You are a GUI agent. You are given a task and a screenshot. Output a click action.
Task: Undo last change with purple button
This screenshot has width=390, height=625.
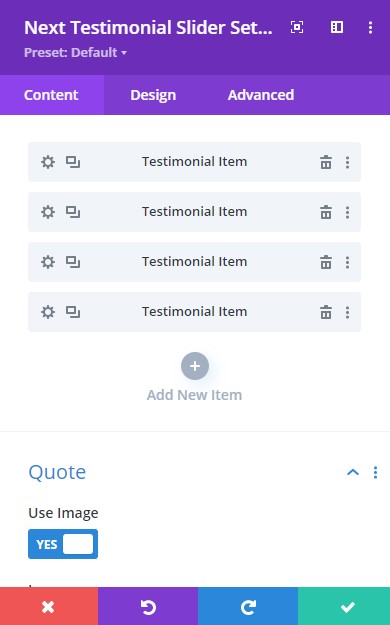pyautogui.click(x=148, y=606)
